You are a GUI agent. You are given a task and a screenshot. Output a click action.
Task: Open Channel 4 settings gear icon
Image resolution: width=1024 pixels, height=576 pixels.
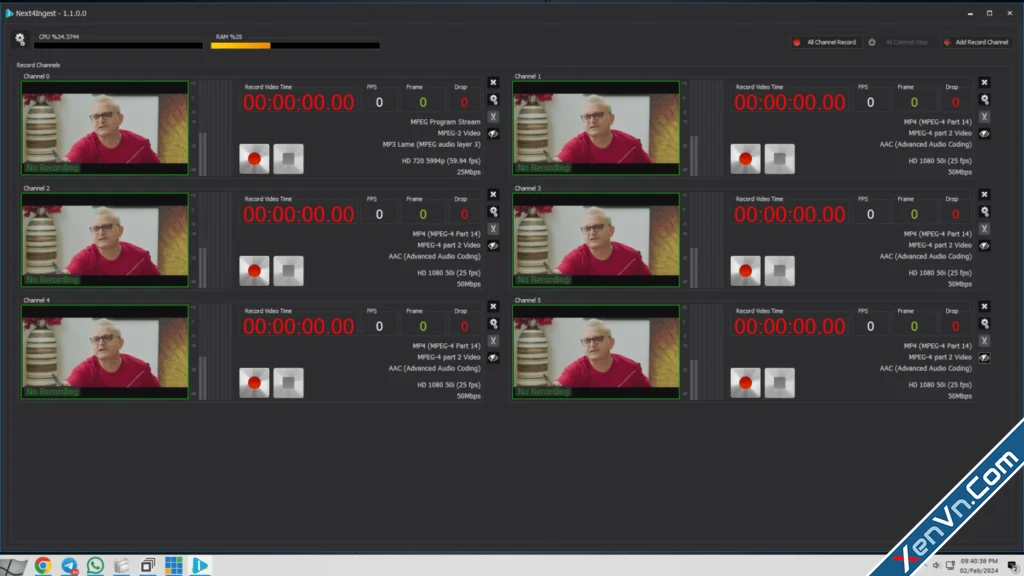click(493, 323)
